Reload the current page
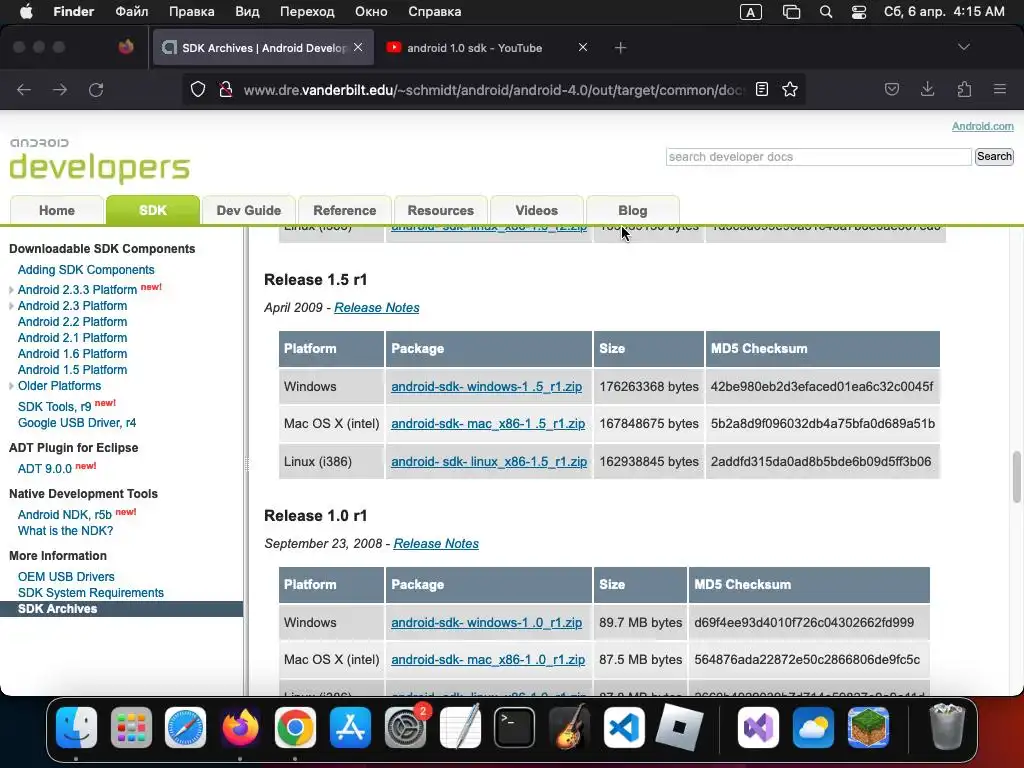 tap(96, 89)
